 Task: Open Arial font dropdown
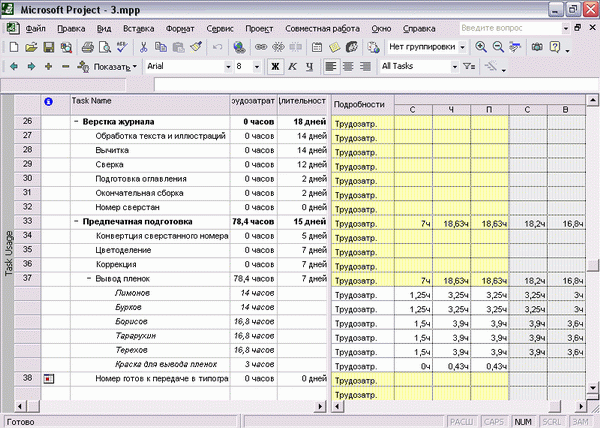coord(228,67)
